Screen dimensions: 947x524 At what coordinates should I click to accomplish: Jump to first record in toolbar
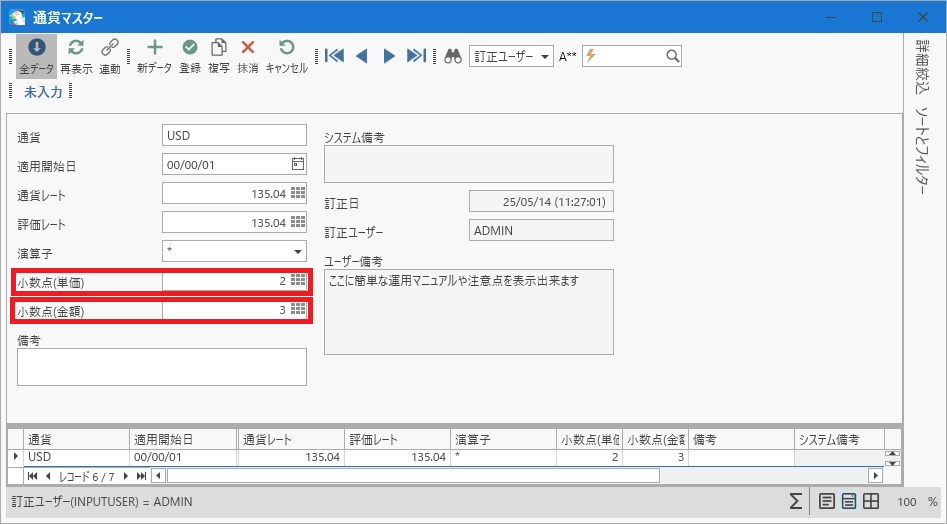[x=335, y=56]
